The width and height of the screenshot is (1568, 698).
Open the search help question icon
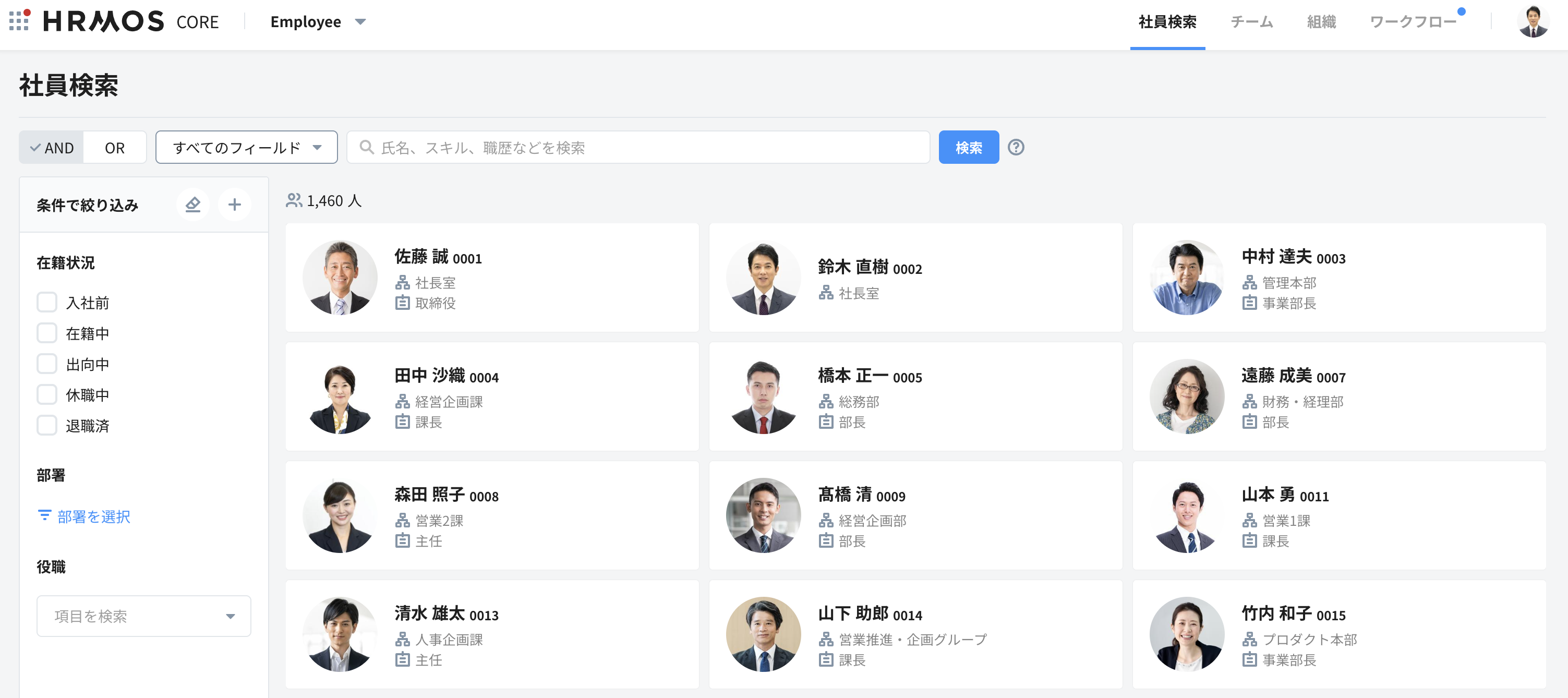coord(1015,147)
